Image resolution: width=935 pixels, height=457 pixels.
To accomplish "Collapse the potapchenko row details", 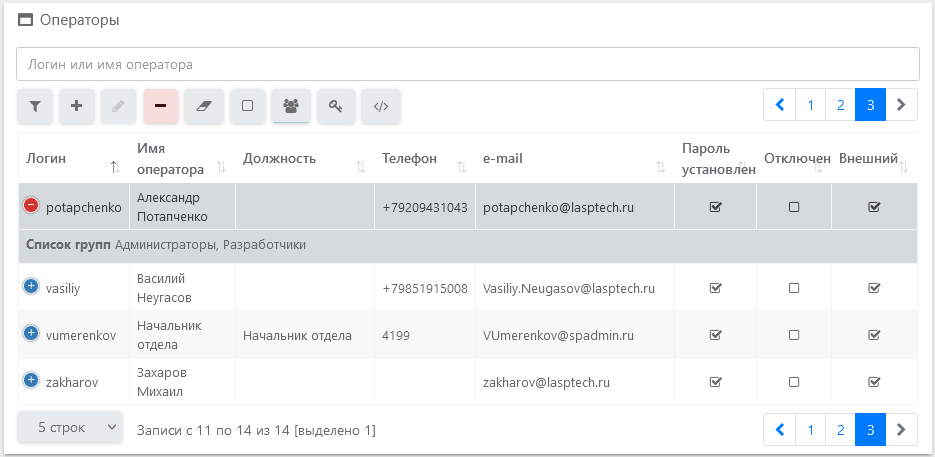I will (x=31, y=206).
